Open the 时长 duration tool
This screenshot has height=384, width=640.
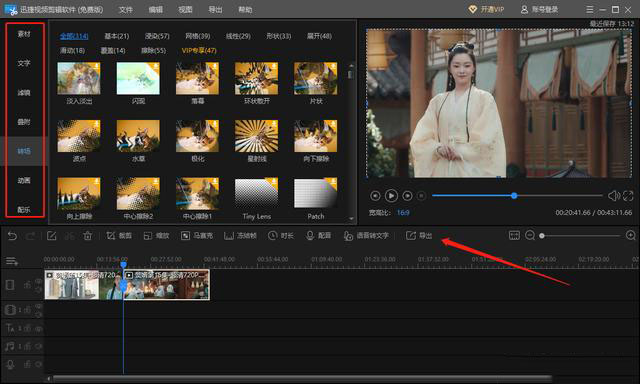click(x=281, y=236)
